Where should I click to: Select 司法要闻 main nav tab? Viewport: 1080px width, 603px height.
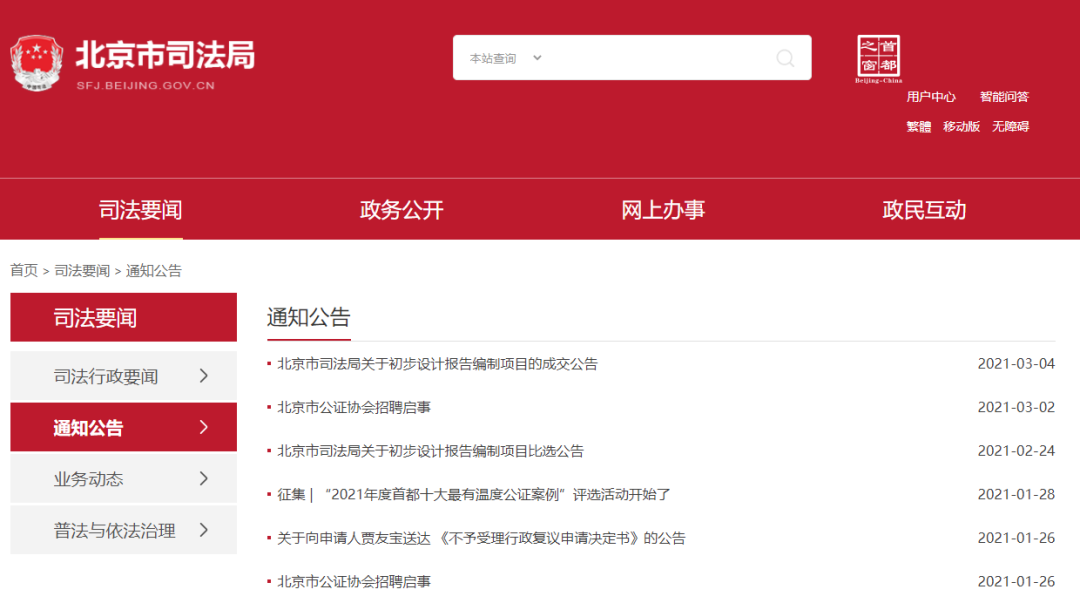click(x=141, y=209)
